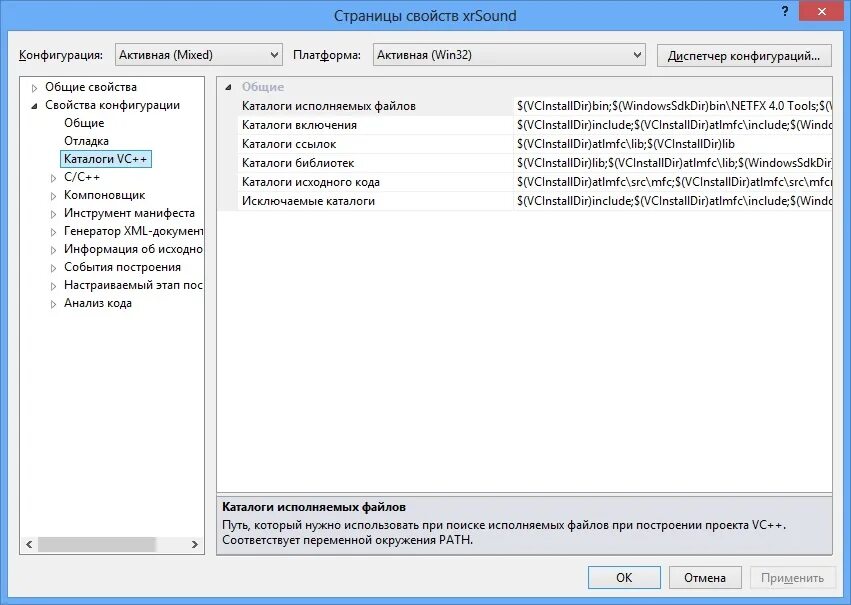Select Каталоги VC++ tree item
Screen dimensions: 851x605
(105, 159)
